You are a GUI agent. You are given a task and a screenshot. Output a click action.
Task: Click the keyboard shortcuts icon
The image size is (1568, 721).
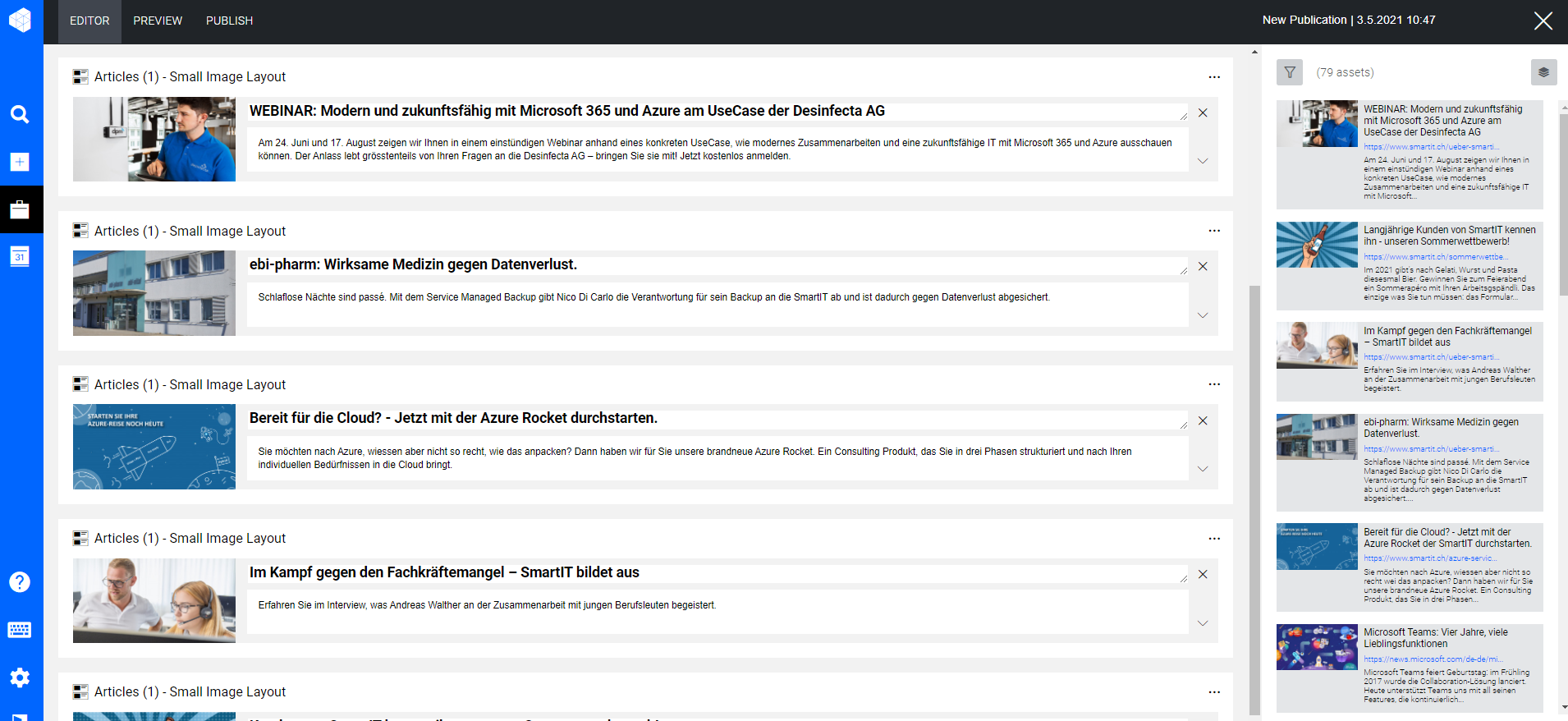[x=20, y=630]
